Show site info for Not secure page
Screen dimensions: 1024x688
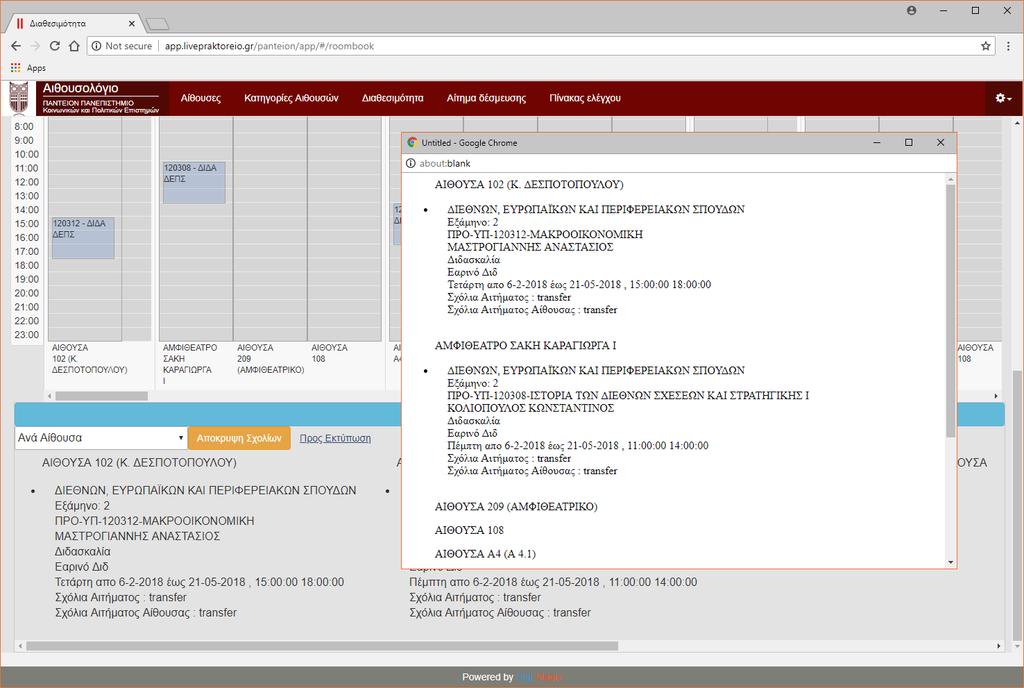pos(122,46)
